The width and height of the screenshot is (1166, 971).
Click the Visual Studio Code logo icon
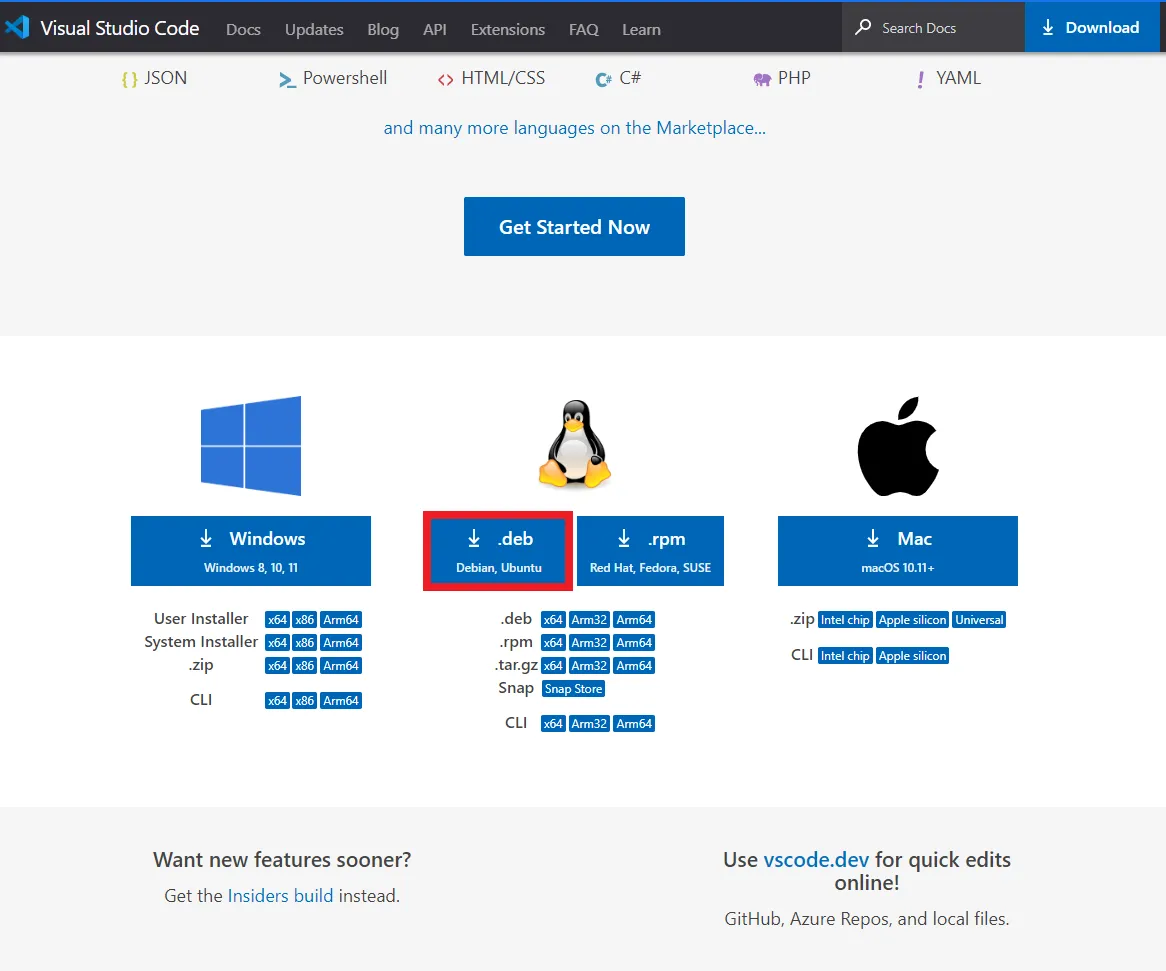click(x=16, y=28)
